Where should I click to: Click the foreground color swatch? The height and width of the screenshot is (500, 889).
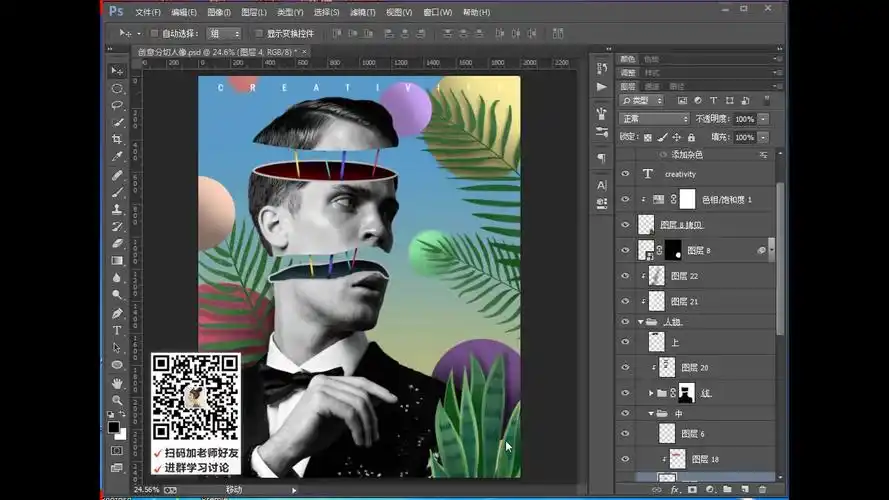pyautogui.click(x=114, y=427)
